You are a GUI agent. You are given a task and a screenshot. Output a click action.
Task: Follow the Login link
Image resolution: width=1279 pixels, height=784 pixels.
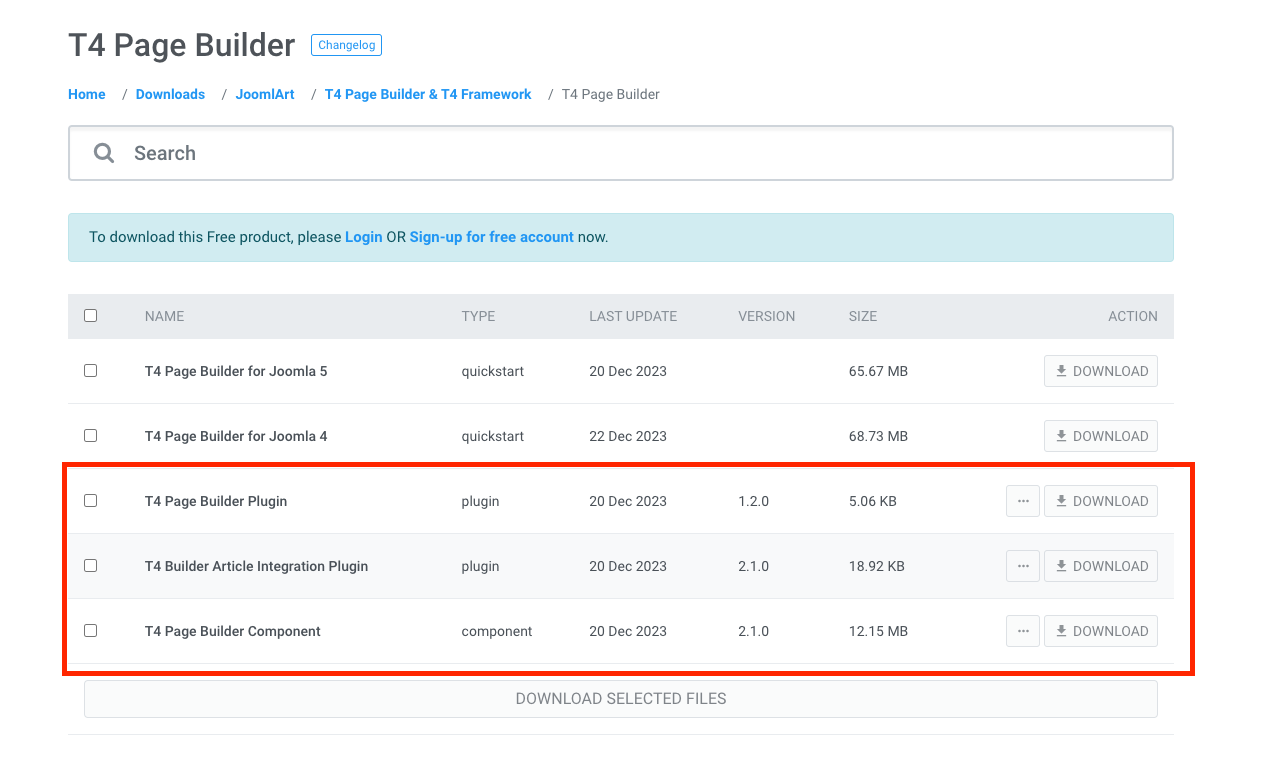pyautogui.click(x=364, y=237)
